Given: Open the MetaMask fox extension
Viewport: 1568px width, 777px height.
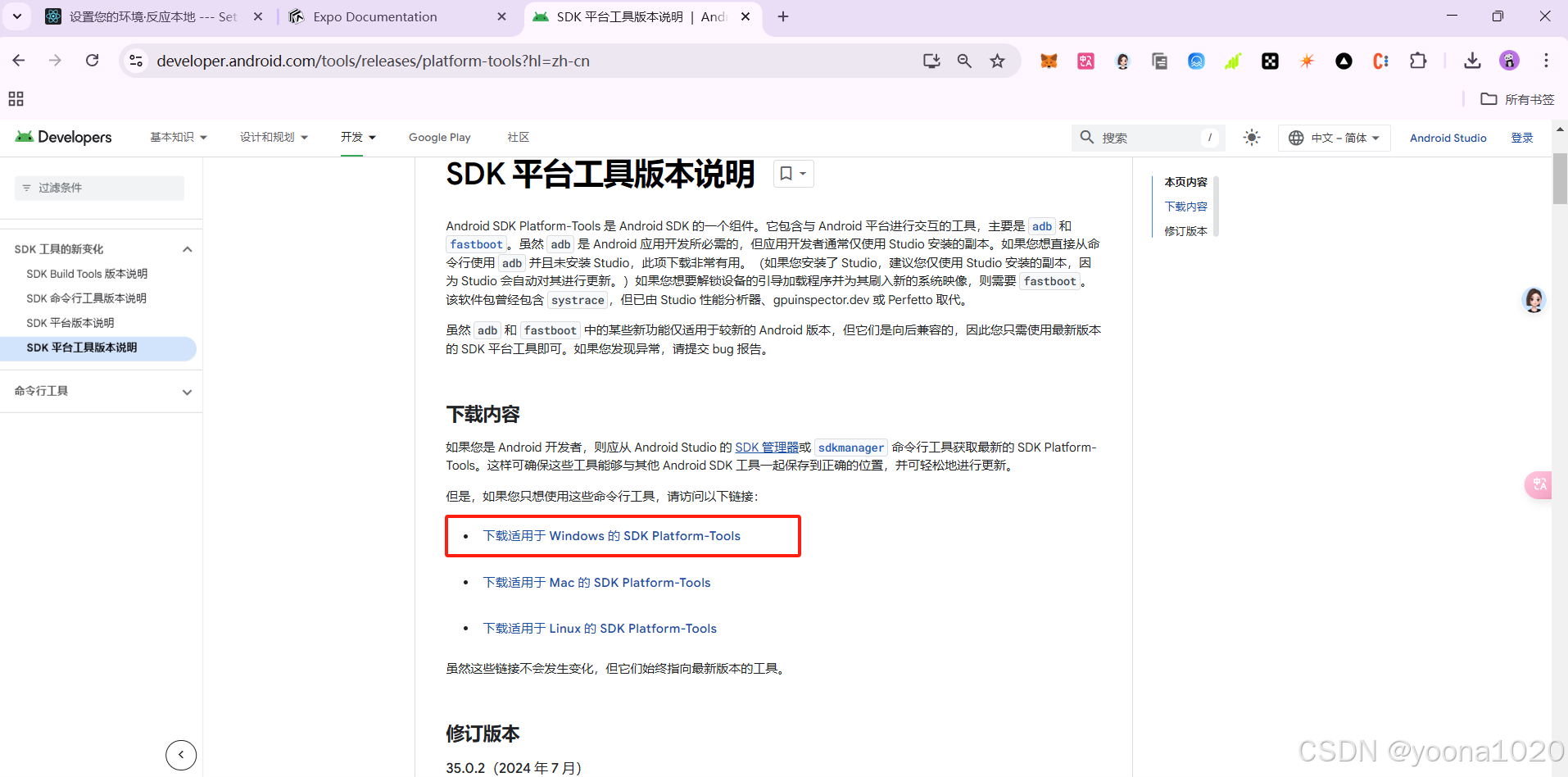Looking at the screenshot, I should click(1049, 61).
